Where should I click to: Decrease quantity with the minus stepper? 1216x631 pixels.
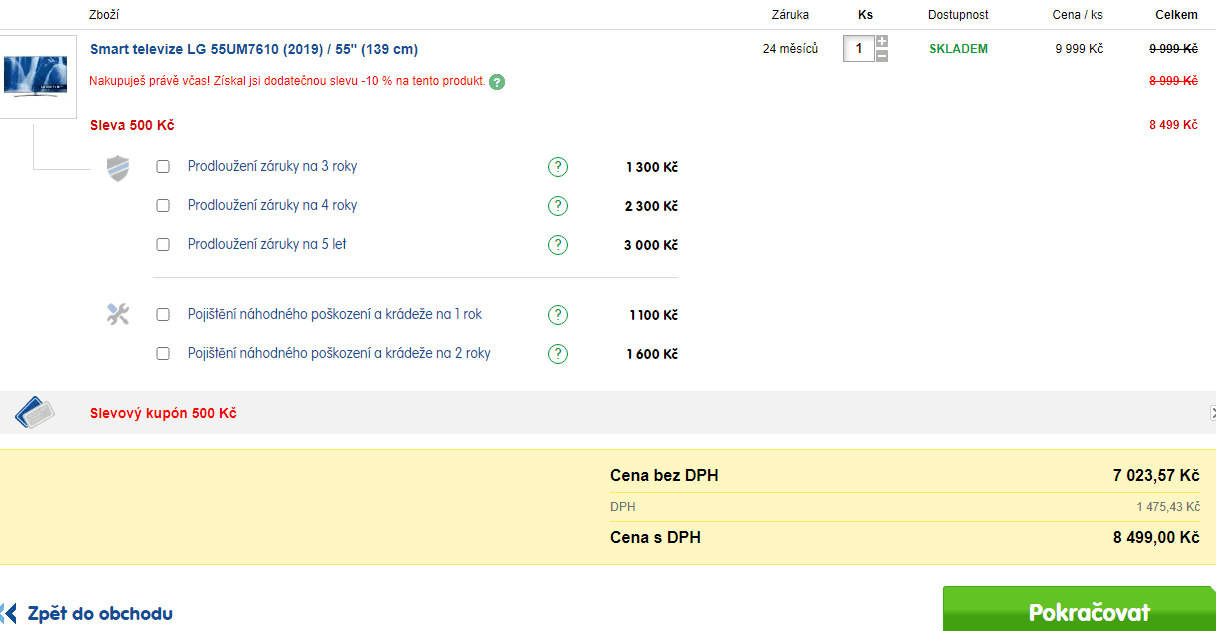point(881,56)
